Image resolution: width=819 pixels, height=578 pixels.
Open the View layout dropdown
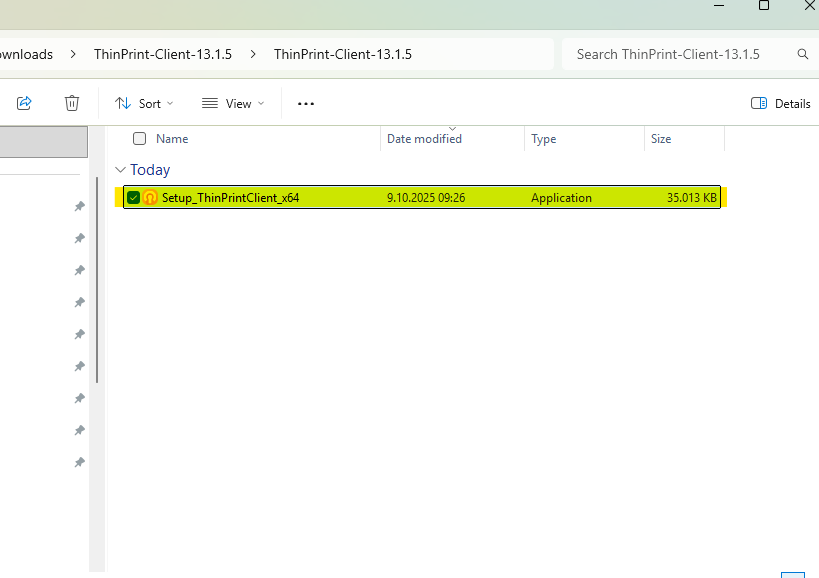(x=233, y=103)
